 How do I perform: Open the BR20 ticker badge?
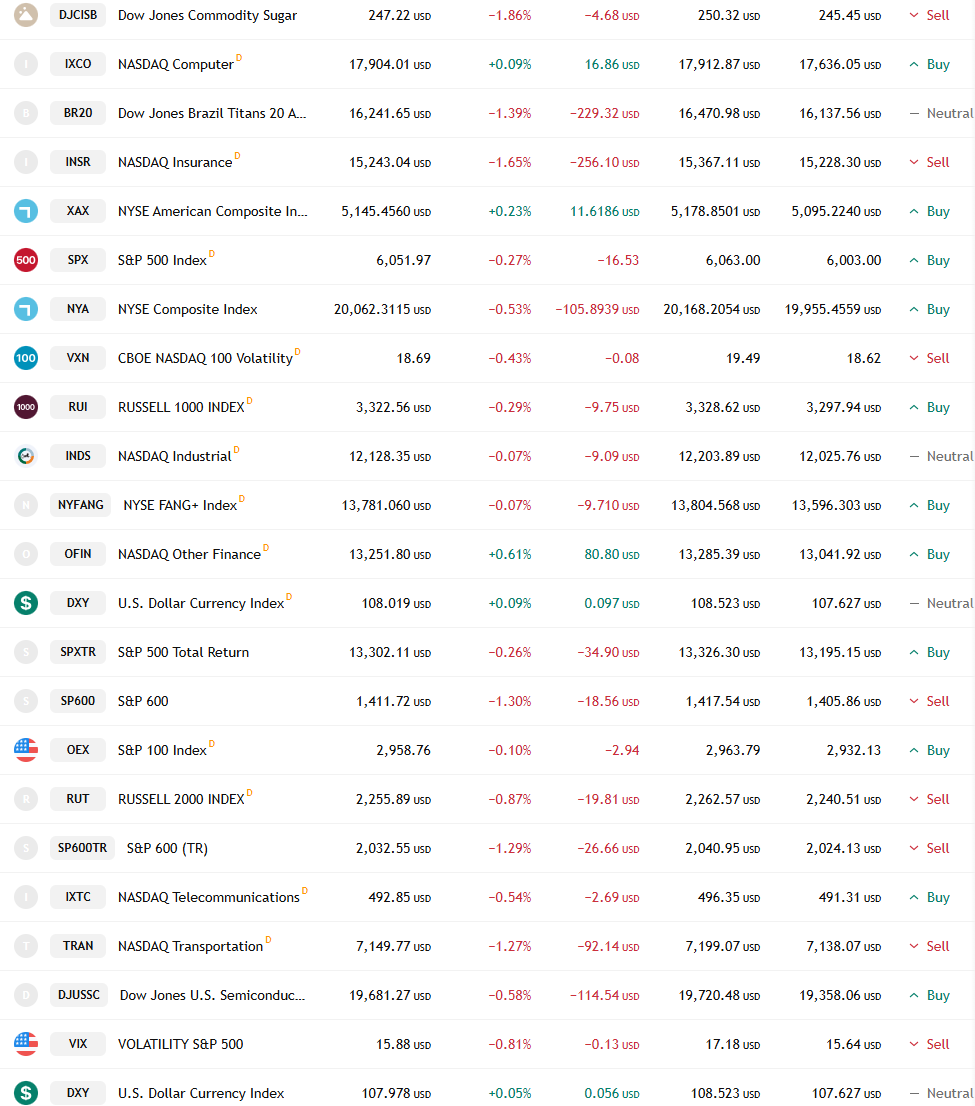pyautogui.click(x=78, y=113)
